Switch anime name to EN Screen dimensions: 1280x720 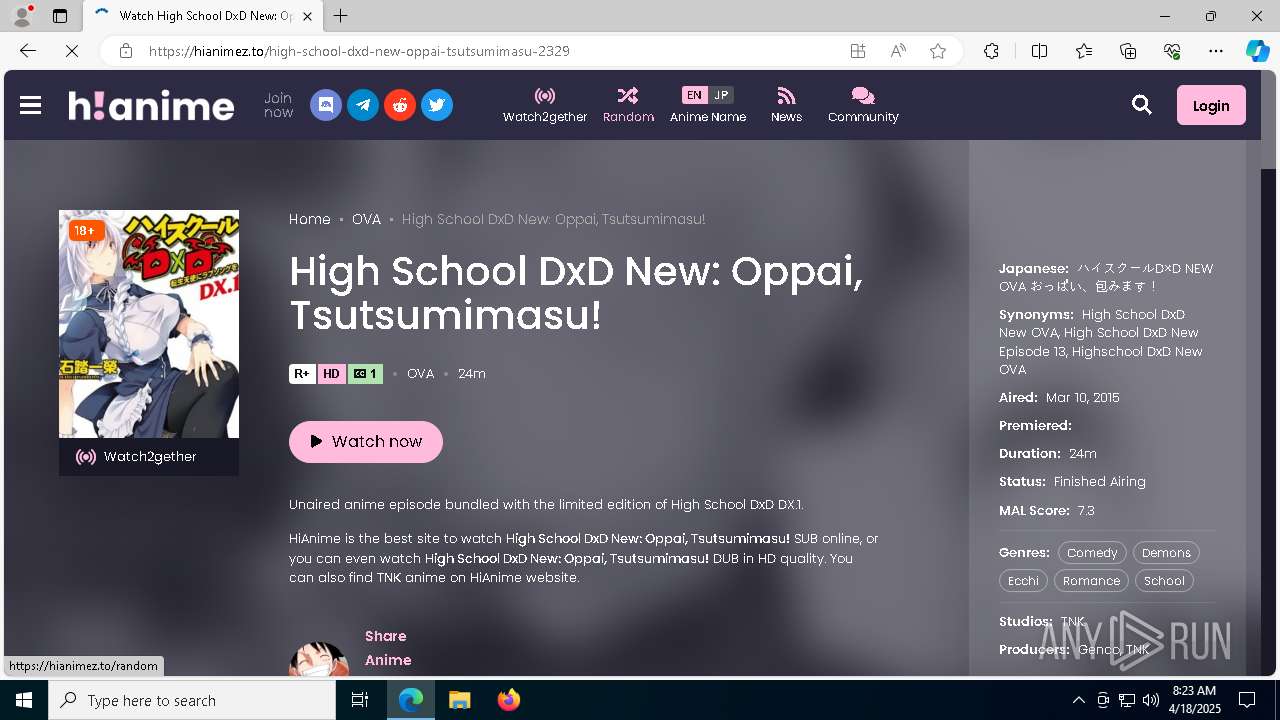(694, 95)
